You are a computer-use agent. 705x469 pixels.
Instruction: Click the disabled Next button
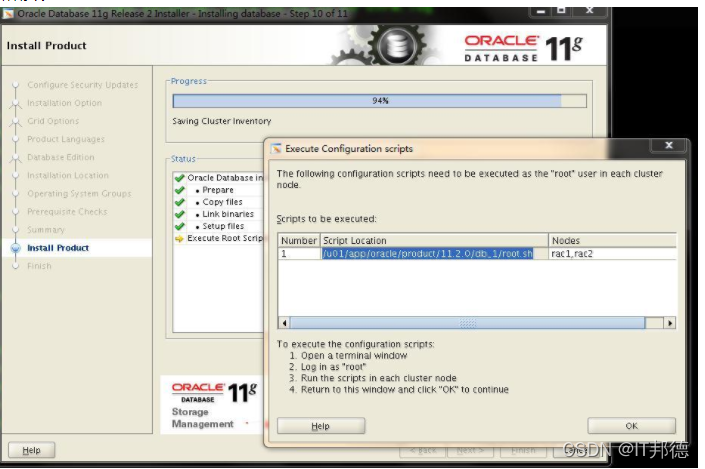pos(470,450)
